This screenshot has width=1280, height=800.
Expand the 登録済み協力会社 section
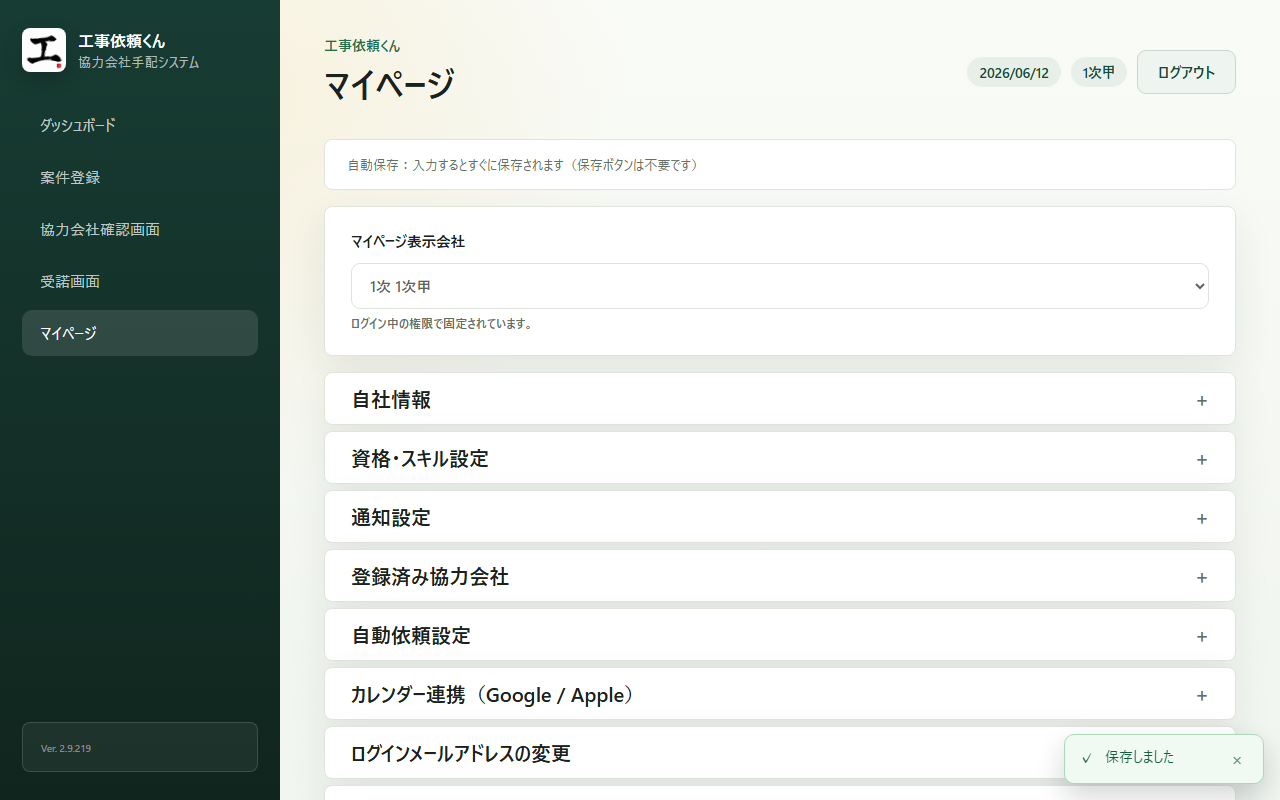(x=780, y=576)
